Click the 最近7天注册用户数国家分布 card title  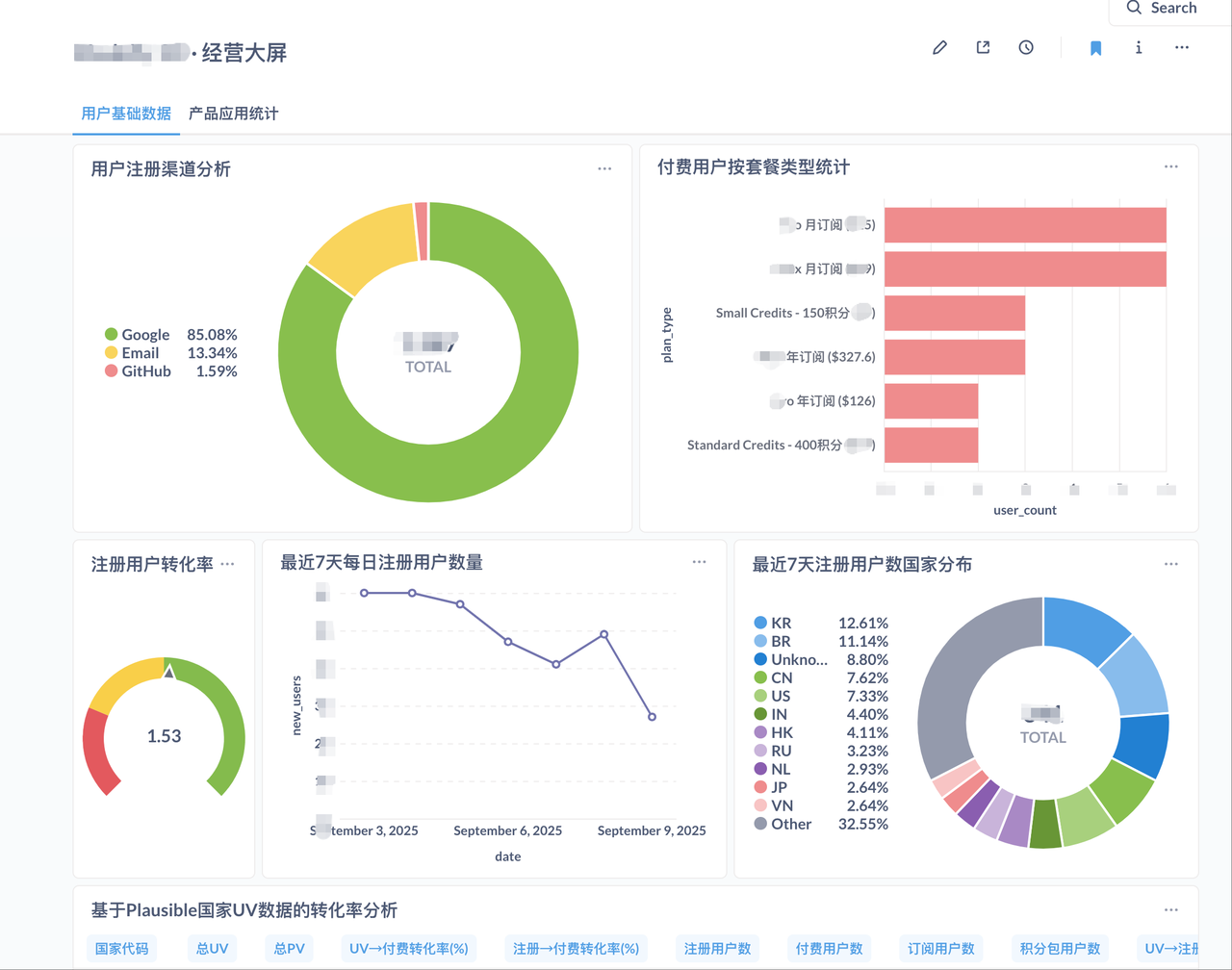[862, 565]
